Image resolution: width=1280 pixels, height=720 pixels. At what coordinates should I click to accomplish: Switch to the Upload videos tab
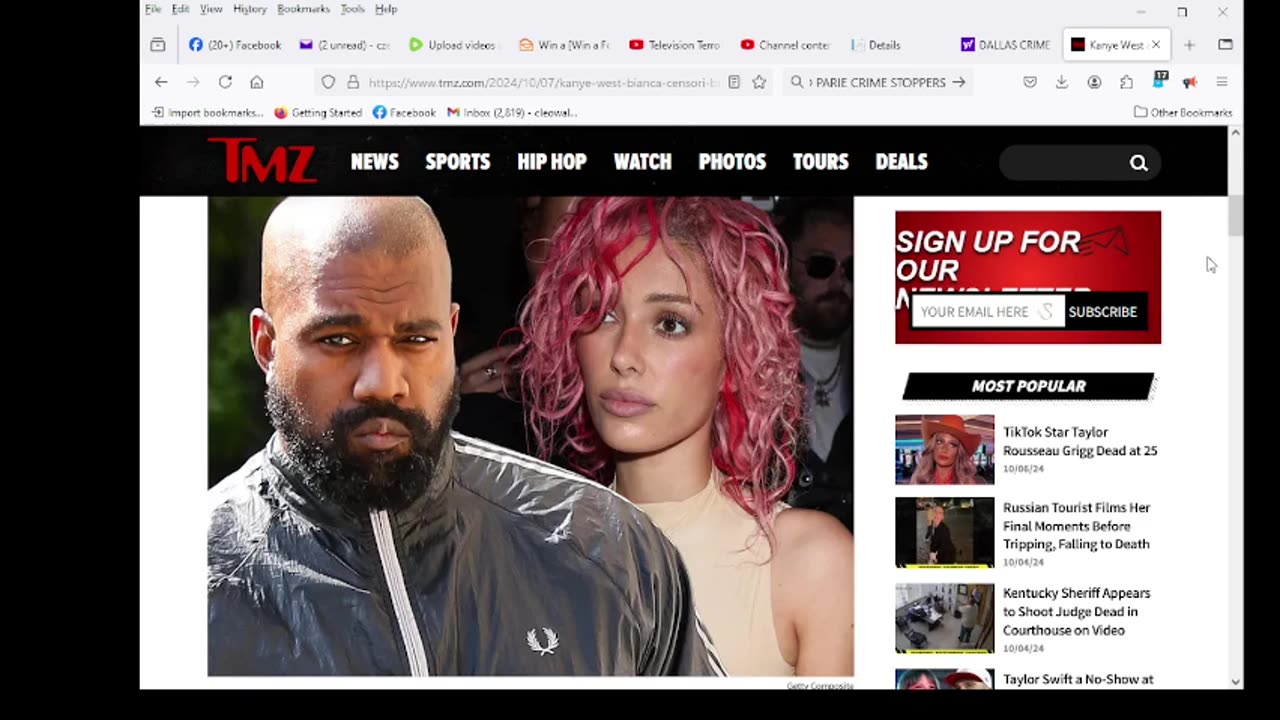click(x=455, y=45)
